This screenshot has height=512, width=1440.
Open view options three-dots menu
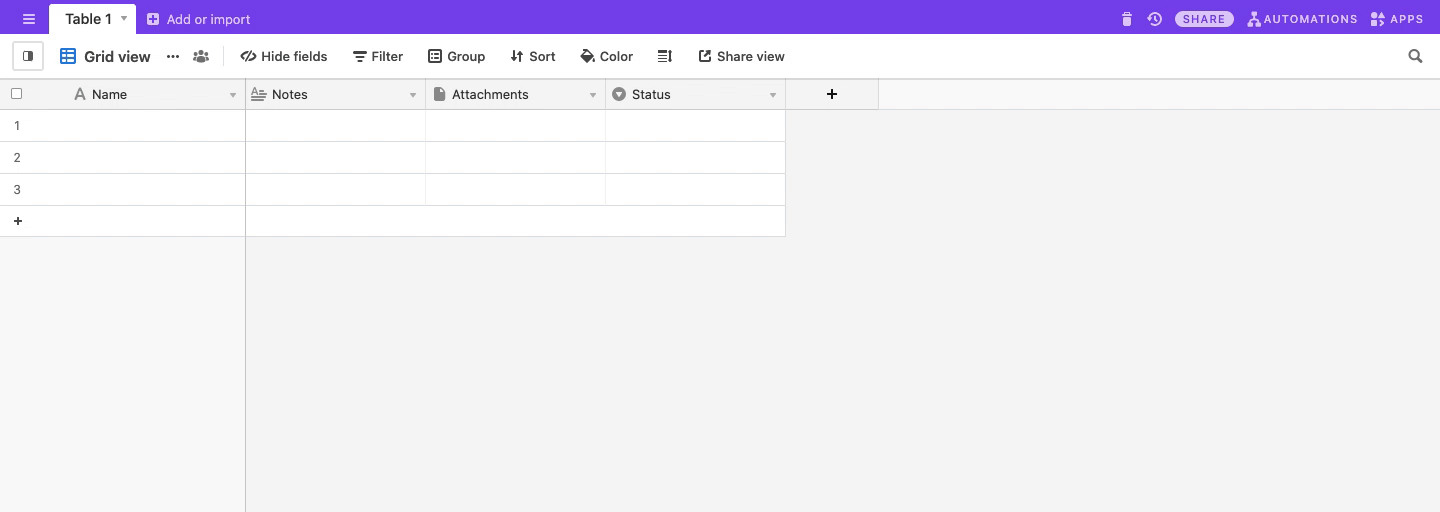pos(173,56)
